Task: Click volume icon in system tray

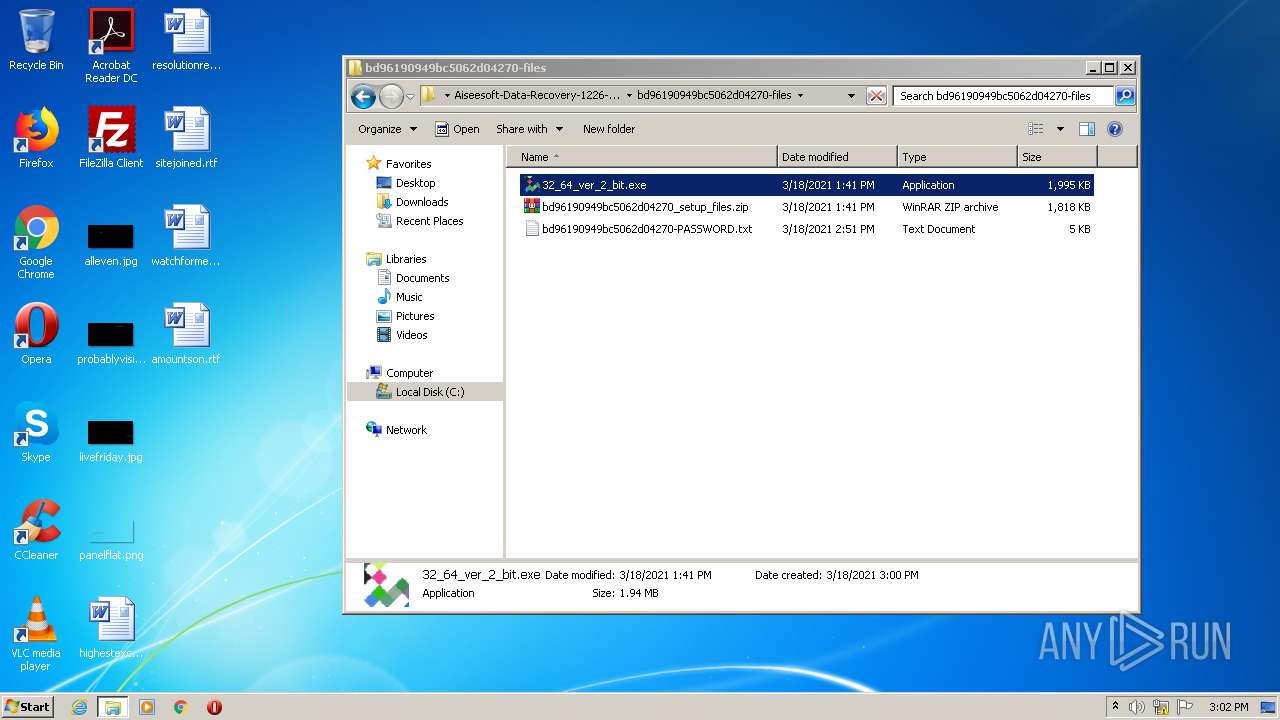Action: point(1137,707)
